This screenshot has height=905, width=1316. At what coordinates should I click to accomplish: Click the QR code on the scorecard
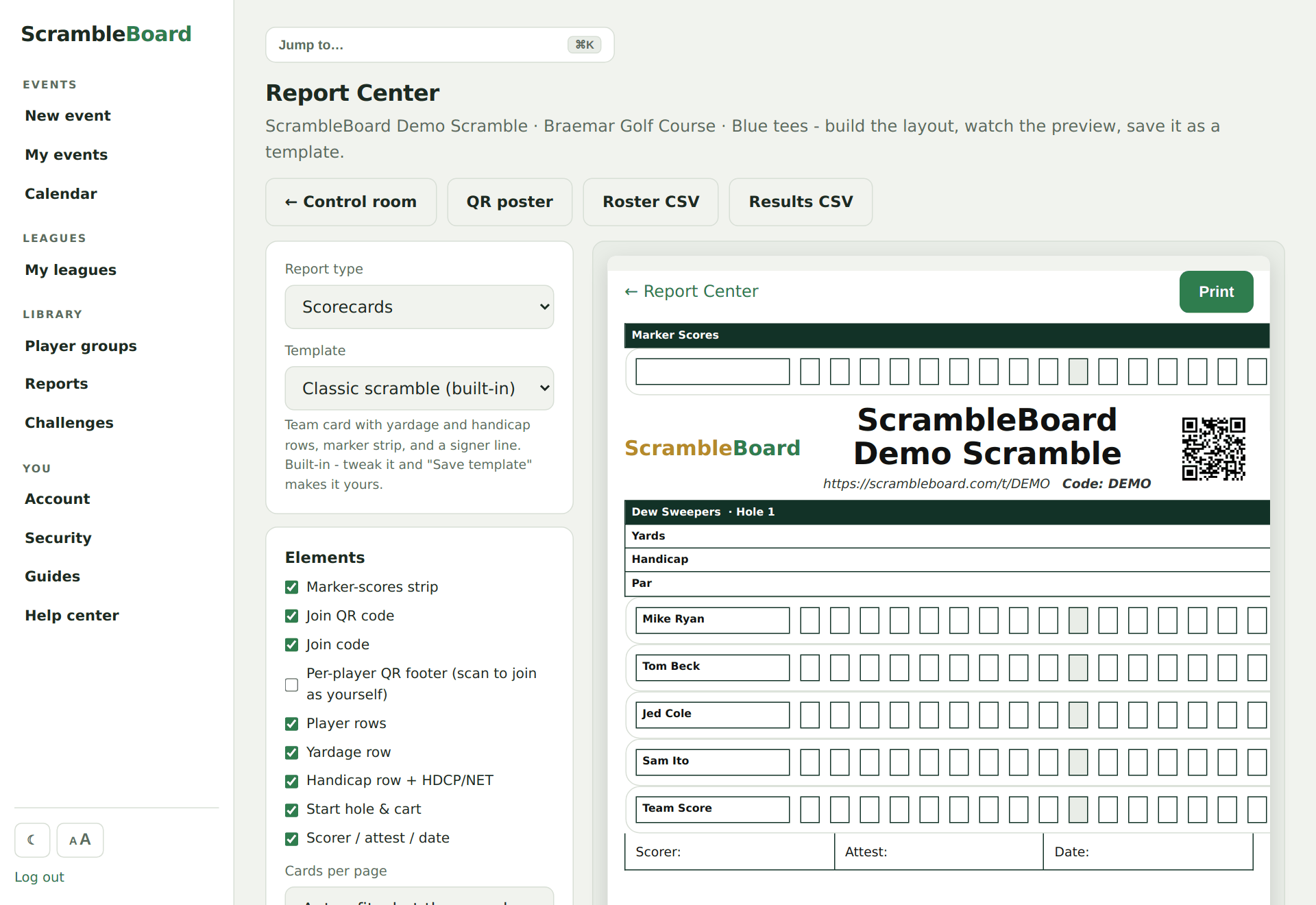coord(1214,449)
